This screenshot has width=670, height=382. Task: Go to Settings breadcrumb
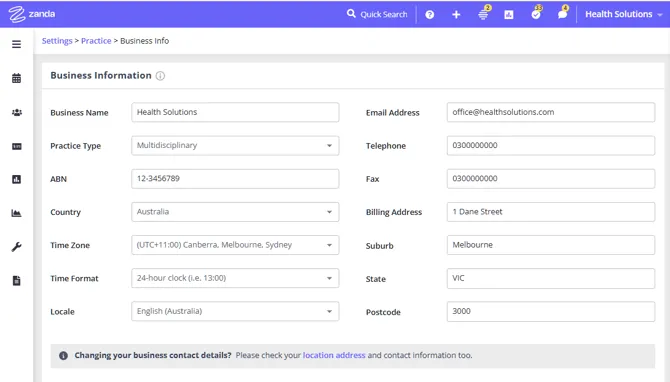[x=57, y=41]
